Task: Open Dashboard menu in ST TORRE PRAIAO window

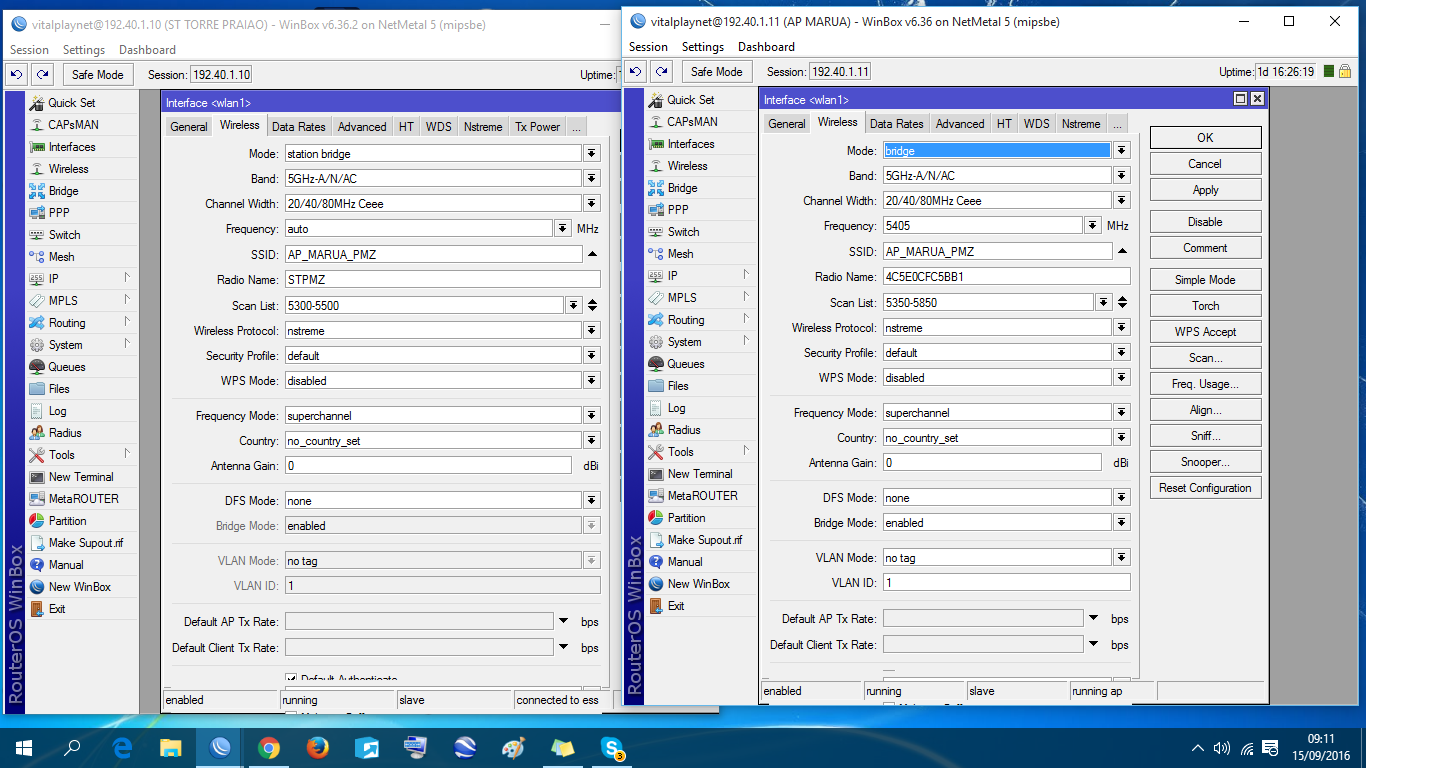Action: [147, 50]
